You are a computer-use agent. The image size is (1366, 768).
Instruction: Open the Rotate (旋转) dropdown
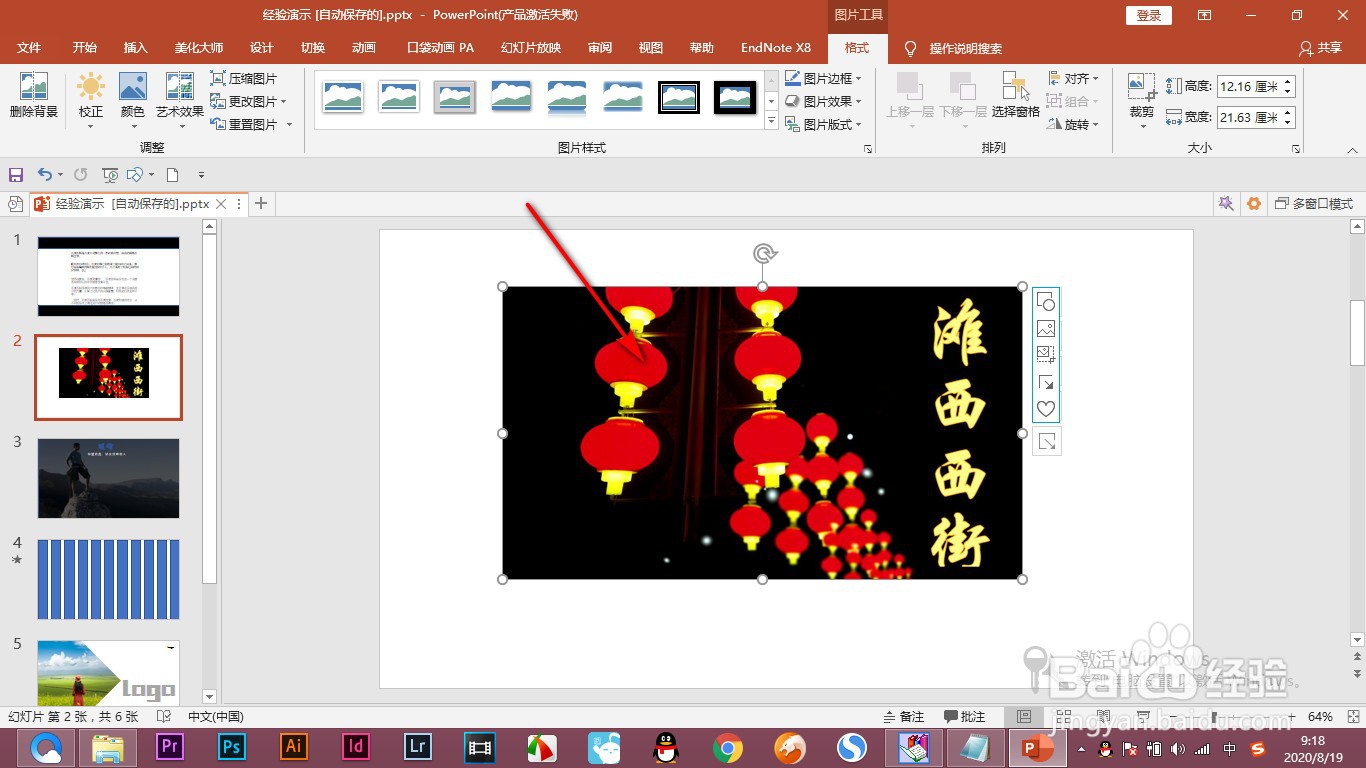(x=1073, y=124)
